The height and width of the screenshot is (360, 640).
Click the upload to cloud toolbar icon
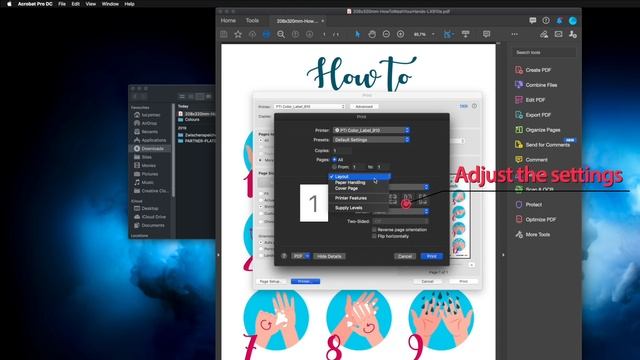[x=252, y=35]
